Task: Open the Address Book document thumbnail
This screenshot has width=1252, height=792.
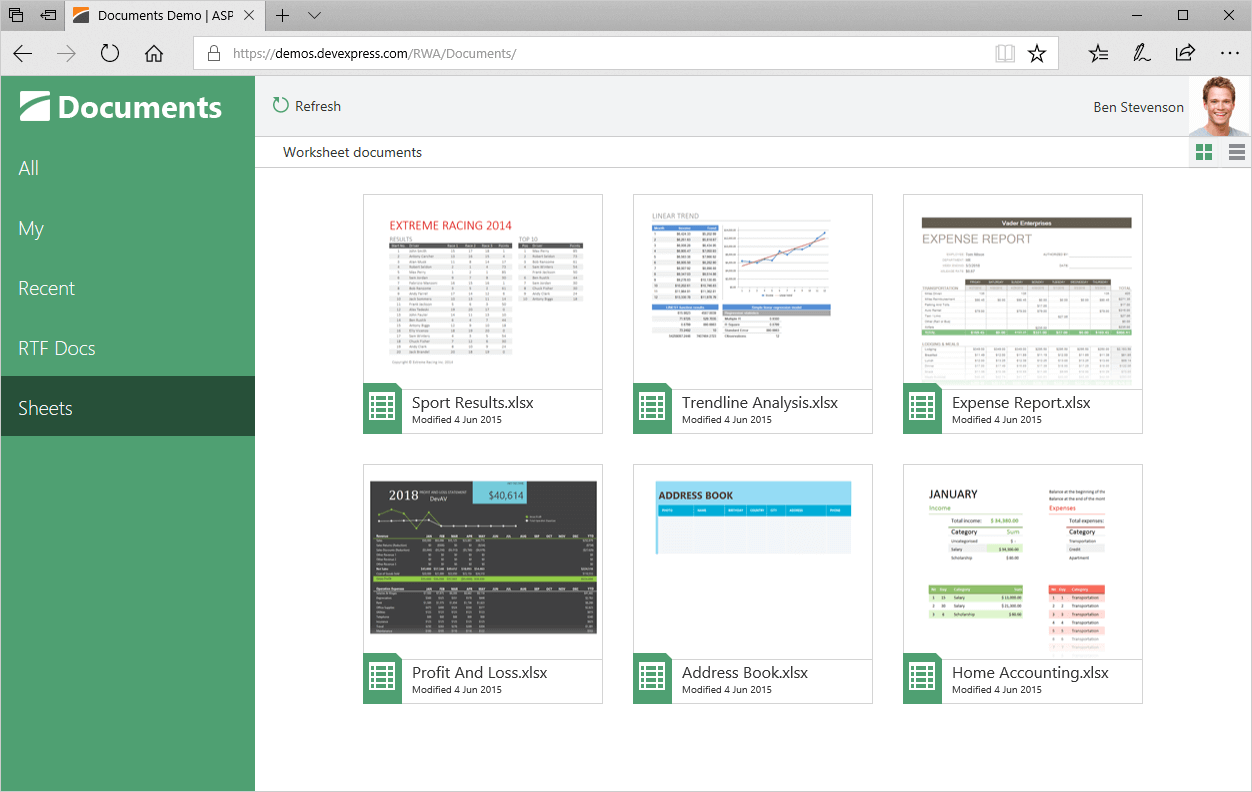Action: point(752,562)
